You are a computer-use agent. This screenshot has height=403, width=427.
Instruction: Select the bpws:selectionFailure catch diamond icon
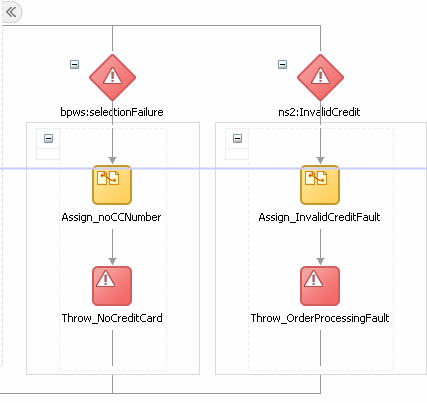point(112,77)
